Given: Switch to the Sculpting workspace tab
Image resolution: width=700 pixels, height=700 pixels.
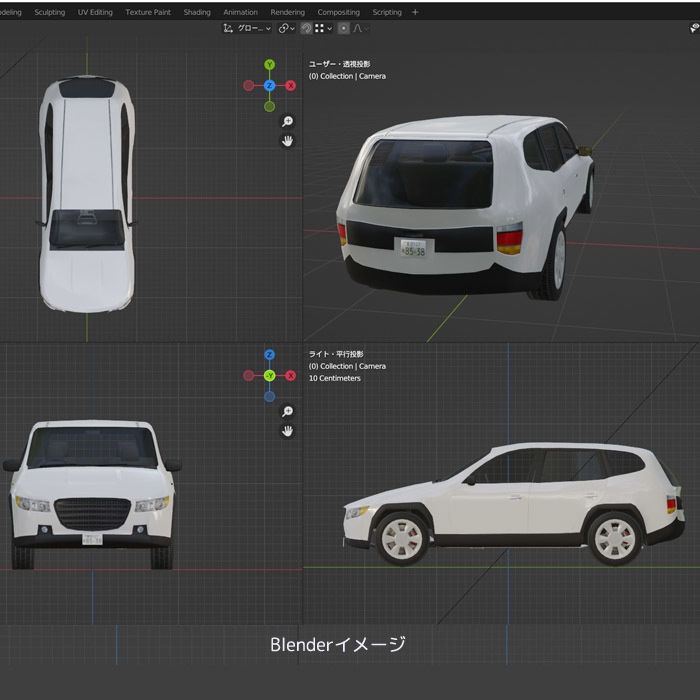Looking at the screenshot, I should pyautogui.click(x=50, y=12).
